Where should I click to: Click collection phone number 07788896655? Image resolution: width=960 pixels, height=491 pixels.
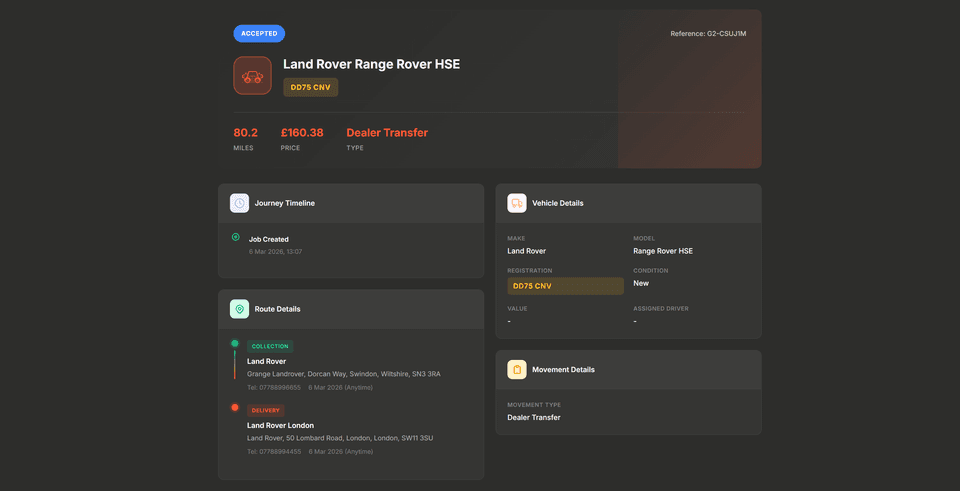click(274, 387)
